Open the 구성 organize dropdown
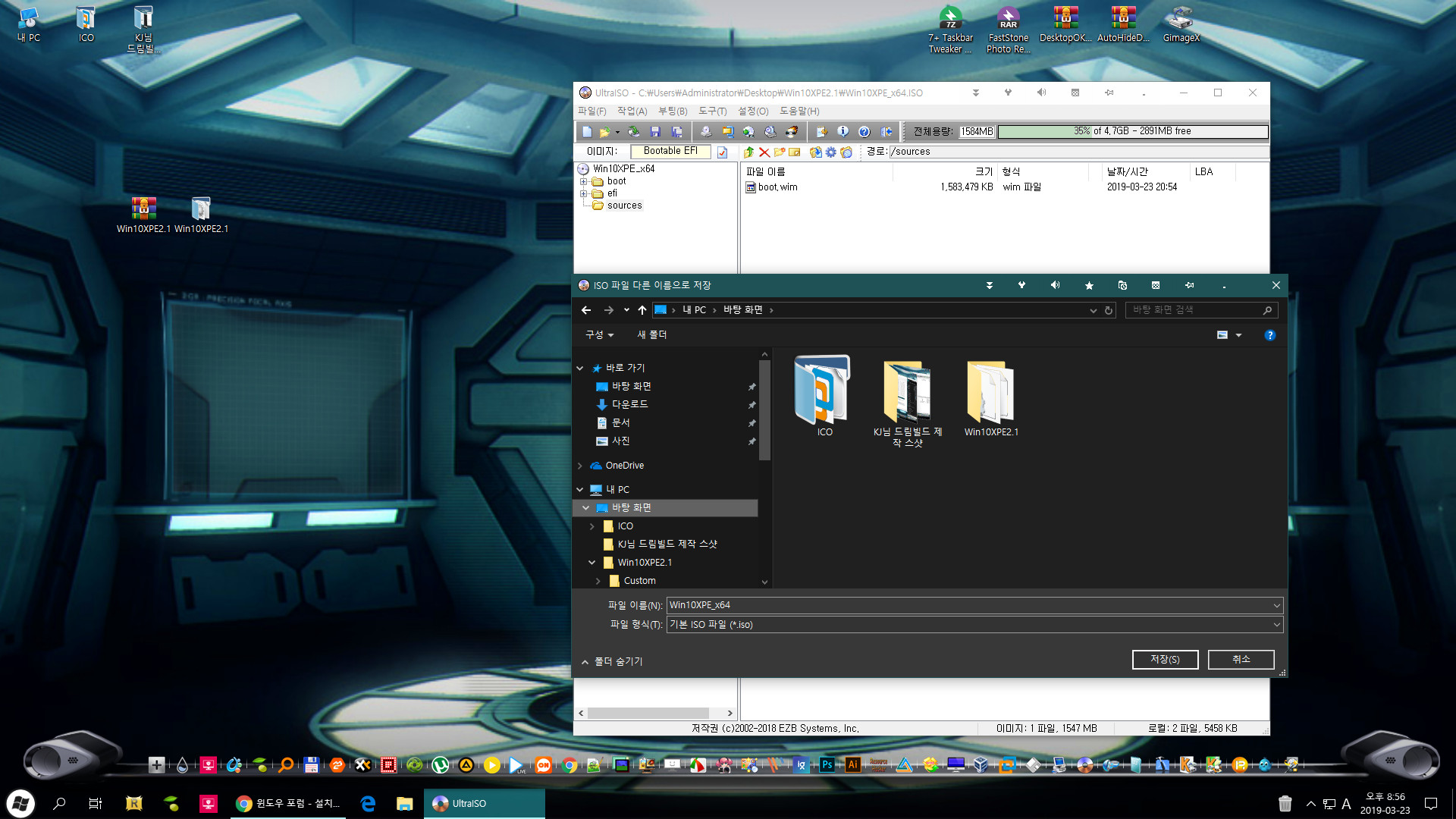Viewport: 1456px width, 819px height. pyautogui.click(x=599, y=334)
